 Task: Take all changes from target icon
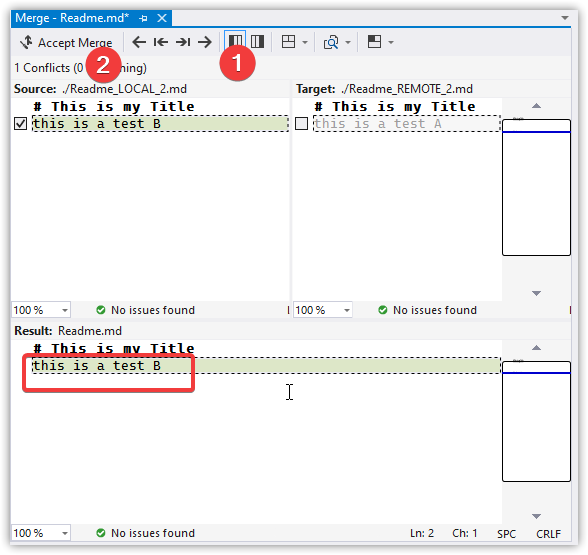coord(257,42)
